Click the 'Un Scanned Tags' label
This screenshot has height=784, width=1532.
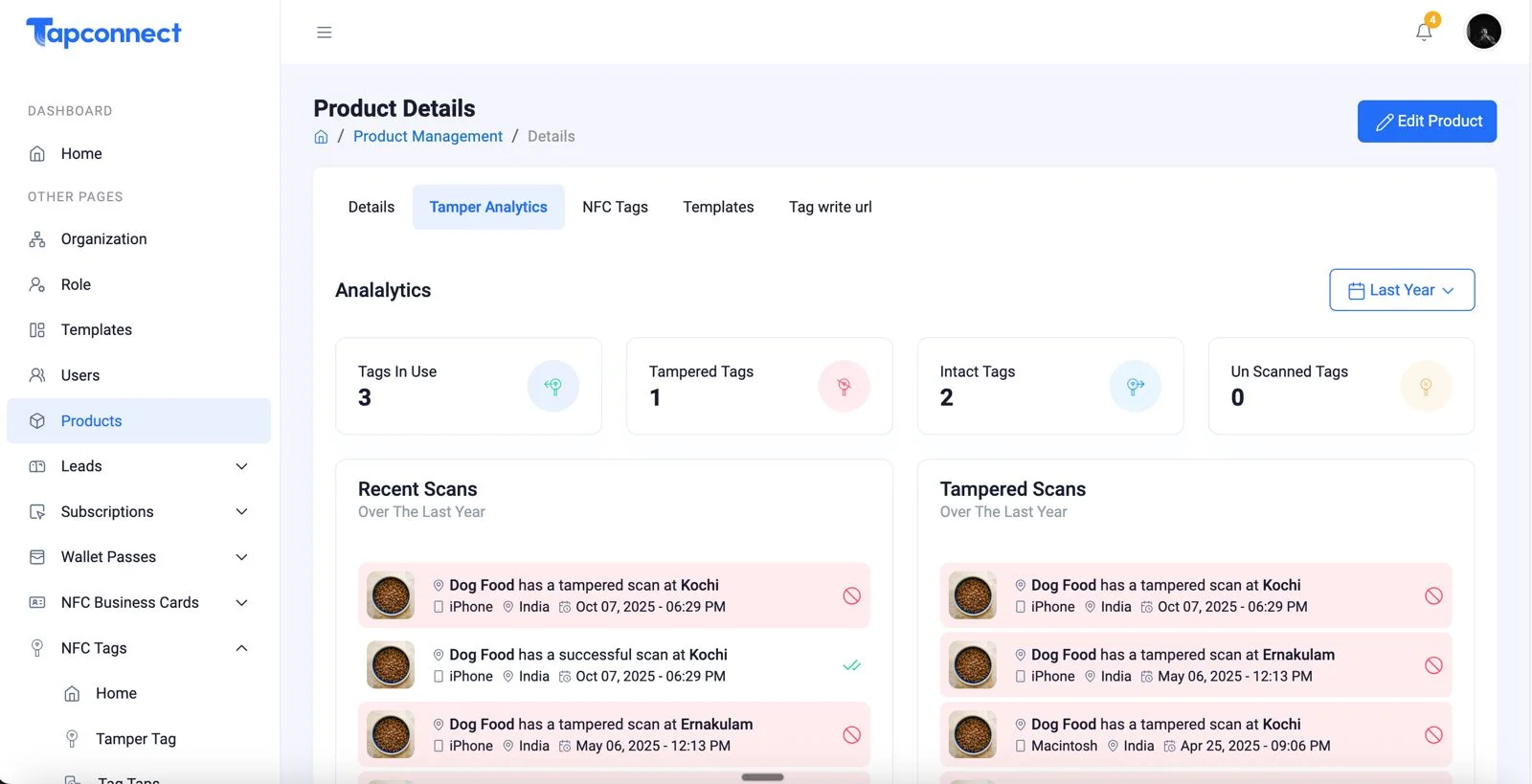click(x=1289, y=371)
